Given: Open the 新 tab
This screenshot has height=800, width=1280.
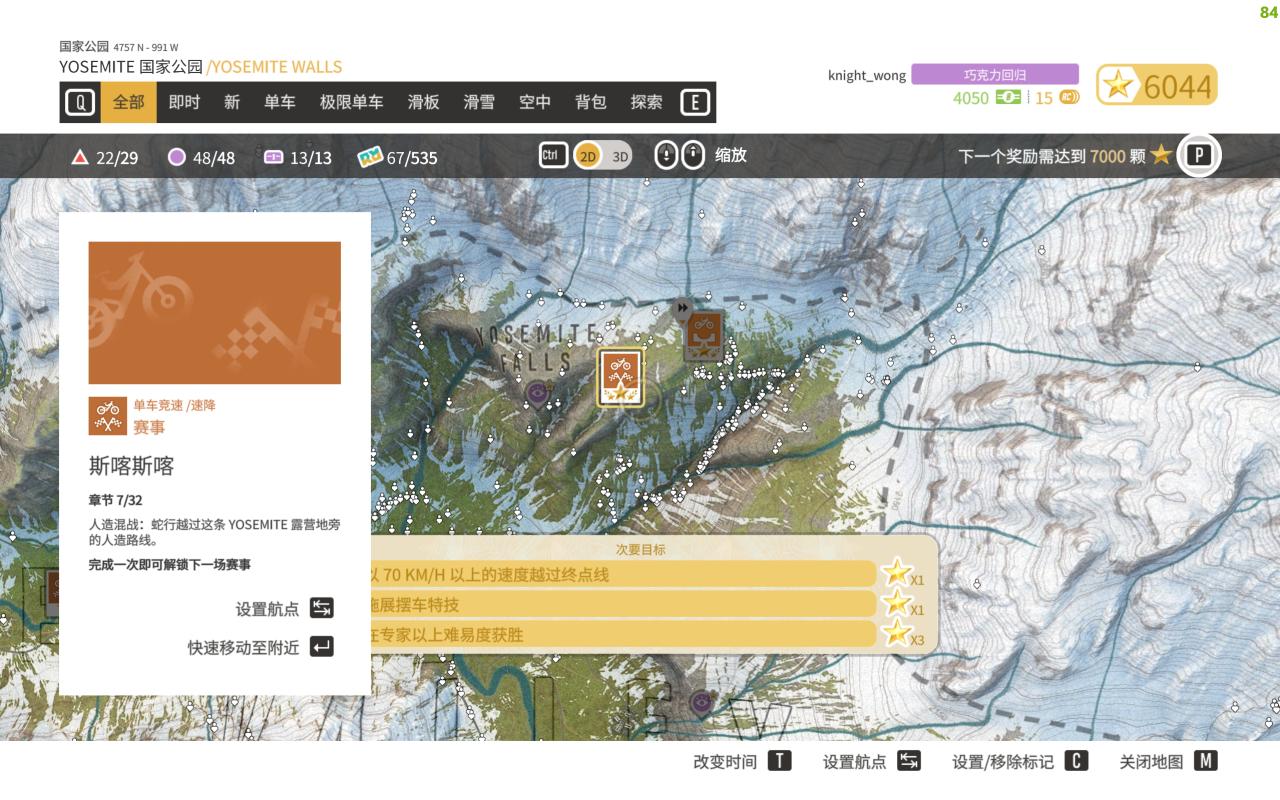Looking at the screenshot, I should point(232,102).
